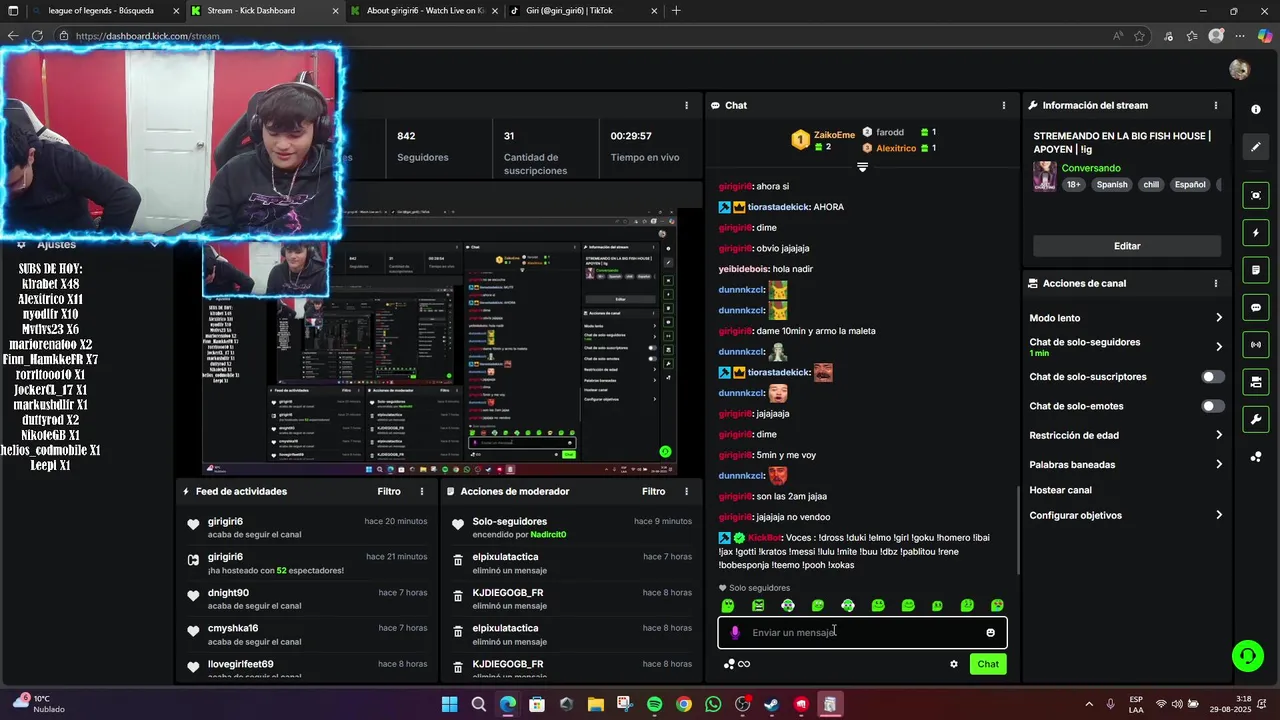The width and height of the screenshot is (1280, 720).
Task: Open Steam from the taskbar
Action: pos(771,704)
